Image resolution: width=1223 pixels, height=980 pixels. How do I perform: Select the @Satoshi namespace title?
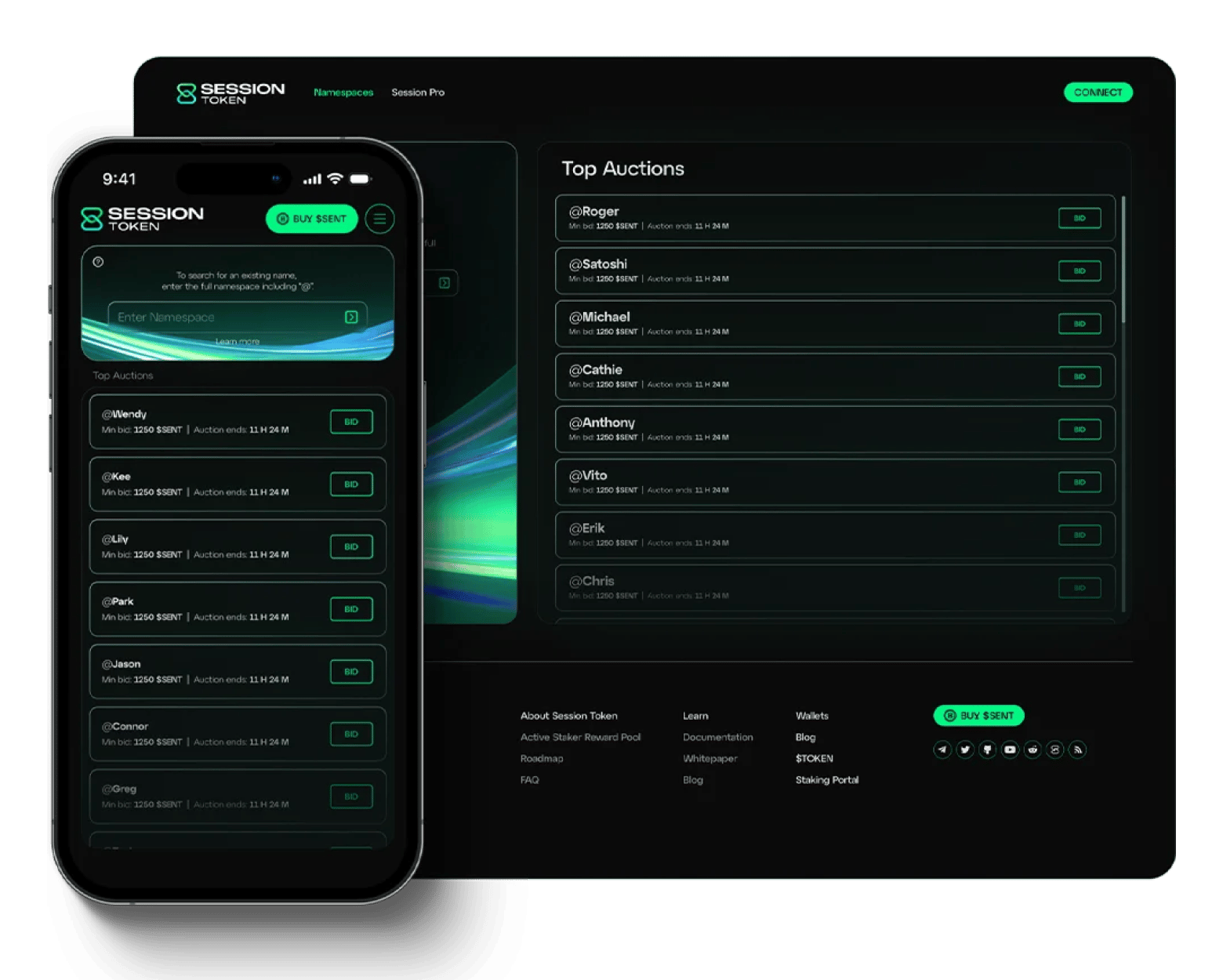pyautogui.click(x=597, y=264)
